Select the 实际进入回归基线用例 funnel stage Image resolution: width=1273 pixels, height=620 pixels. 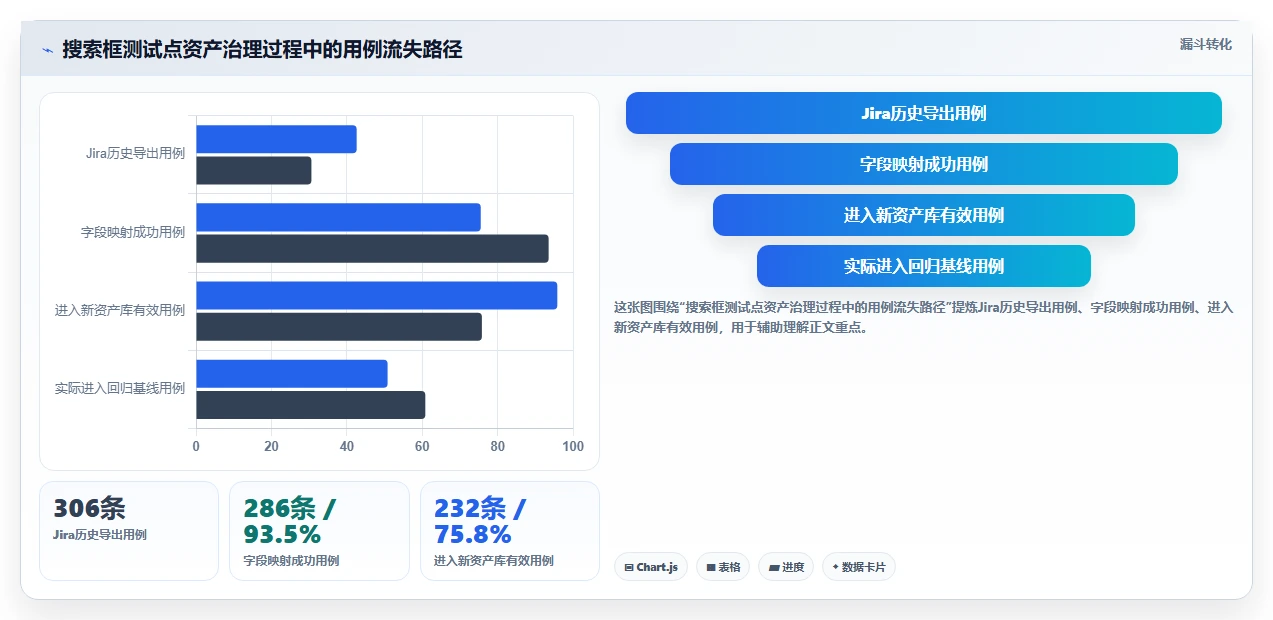point(924,266)
